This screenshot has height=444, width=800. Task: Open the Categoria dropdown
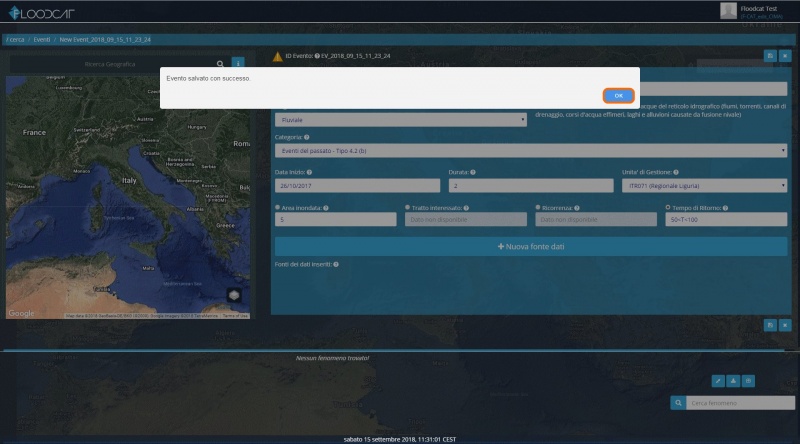point(530,151)
